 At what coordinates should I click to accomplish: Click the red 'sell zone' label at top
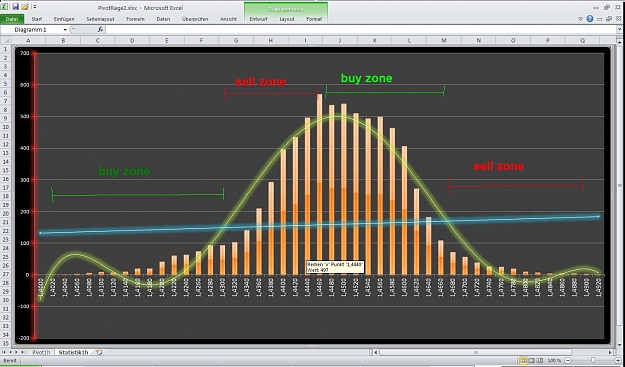(x=260, y=82)
